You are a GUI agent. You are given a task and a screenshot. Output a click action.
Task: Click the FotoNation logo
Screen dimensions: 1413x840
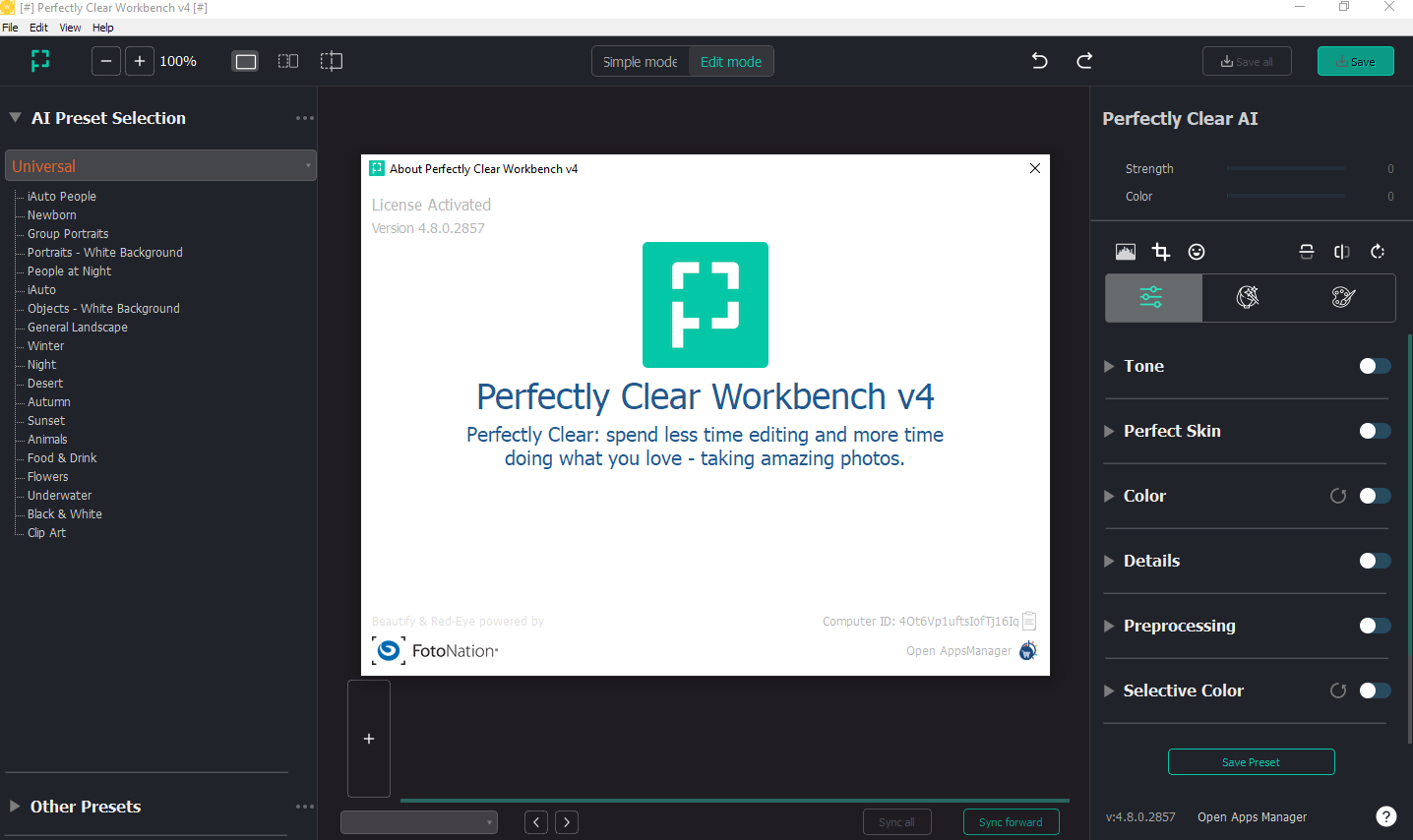coord(436,650)
